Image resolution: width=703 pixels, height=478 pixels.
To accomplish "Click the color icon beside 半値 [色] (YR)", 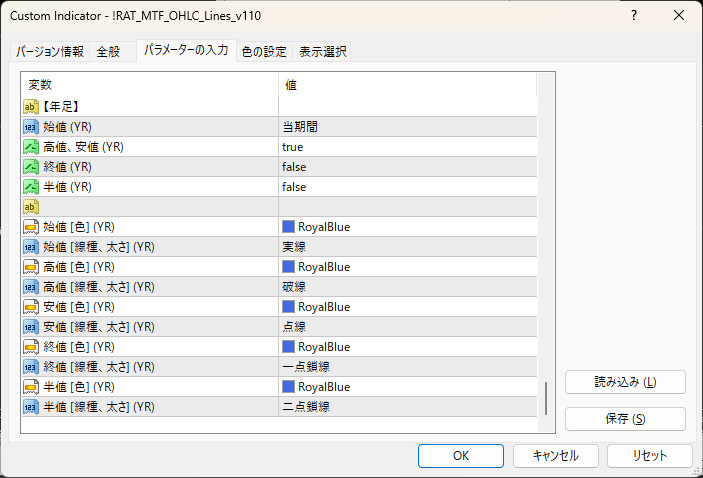I will click(31, 387).
